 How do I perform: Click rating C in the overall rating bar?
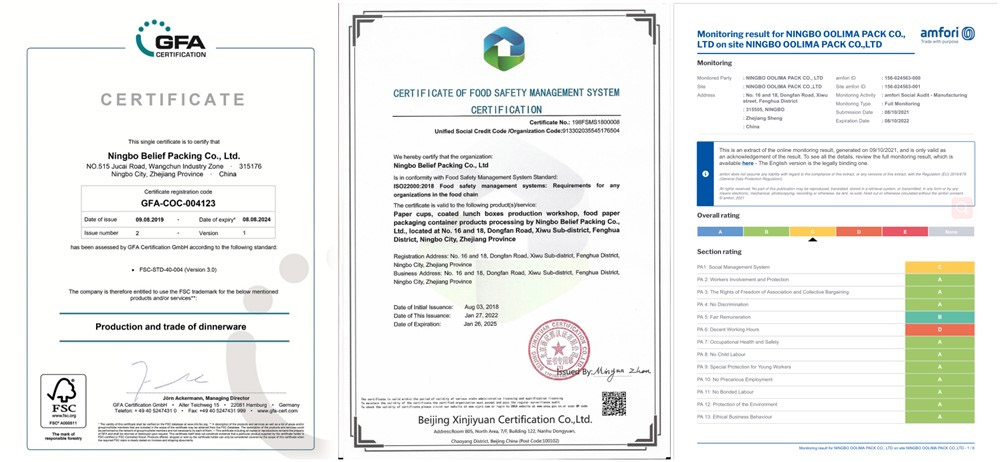(812, 232)
